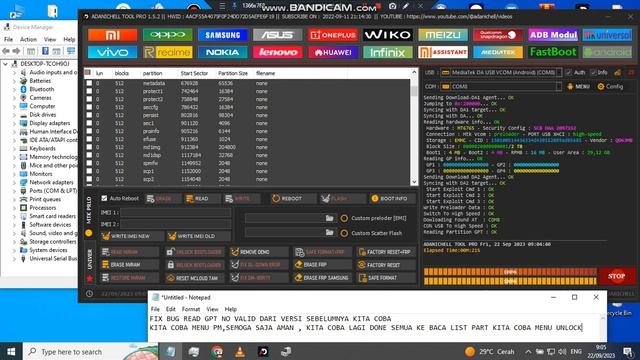This screenshot has height=360, width=640.
Task: Stop the running operation with STOP
Action: (x=616, y=276)
